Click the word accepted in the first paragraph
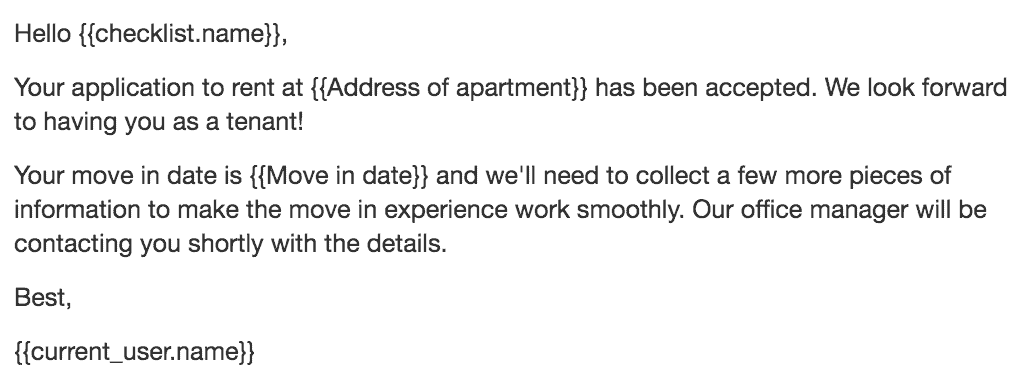 tap(760, 88)
